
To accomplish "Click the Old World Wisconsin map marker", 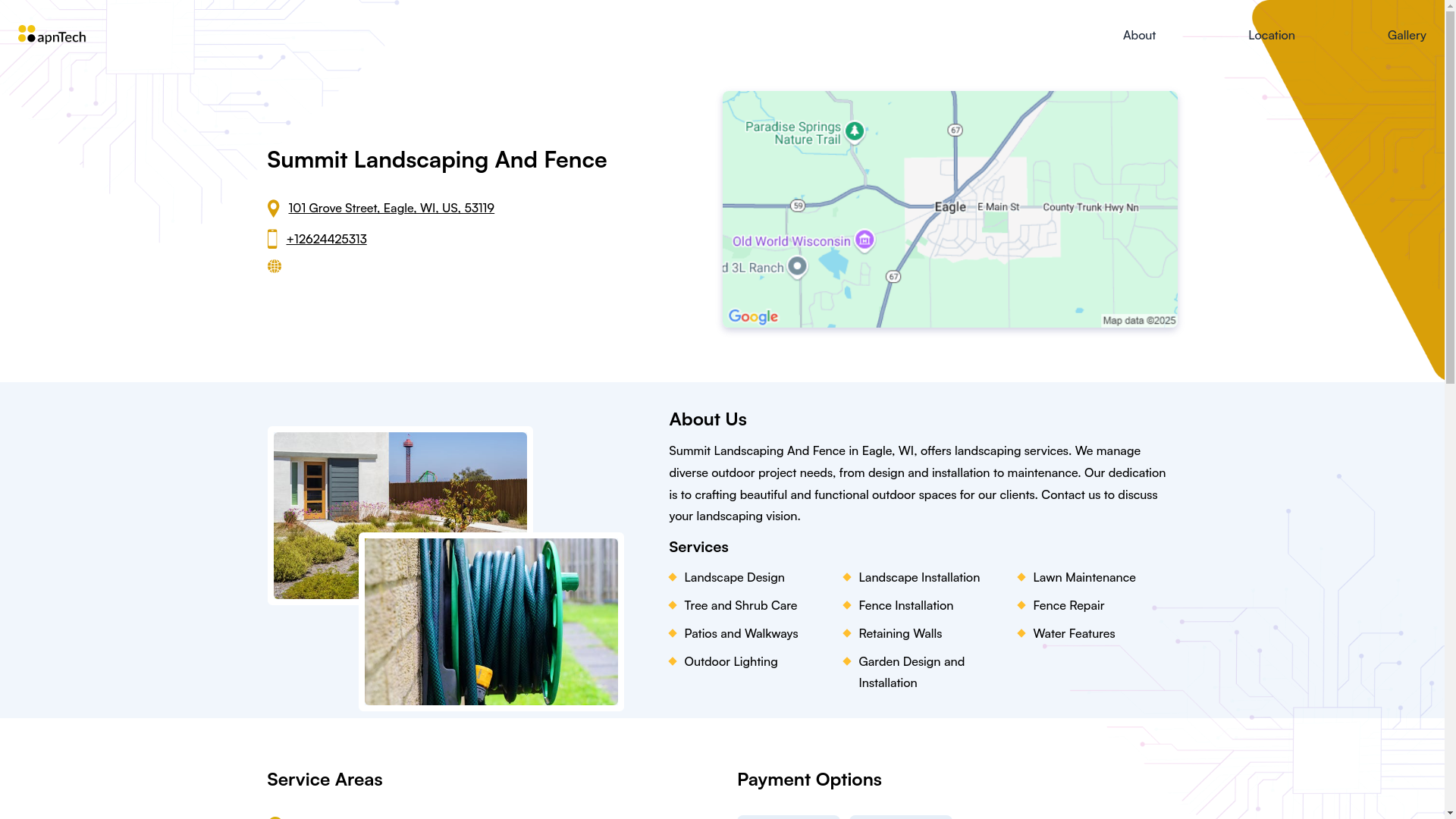I will tap(864, 240).
